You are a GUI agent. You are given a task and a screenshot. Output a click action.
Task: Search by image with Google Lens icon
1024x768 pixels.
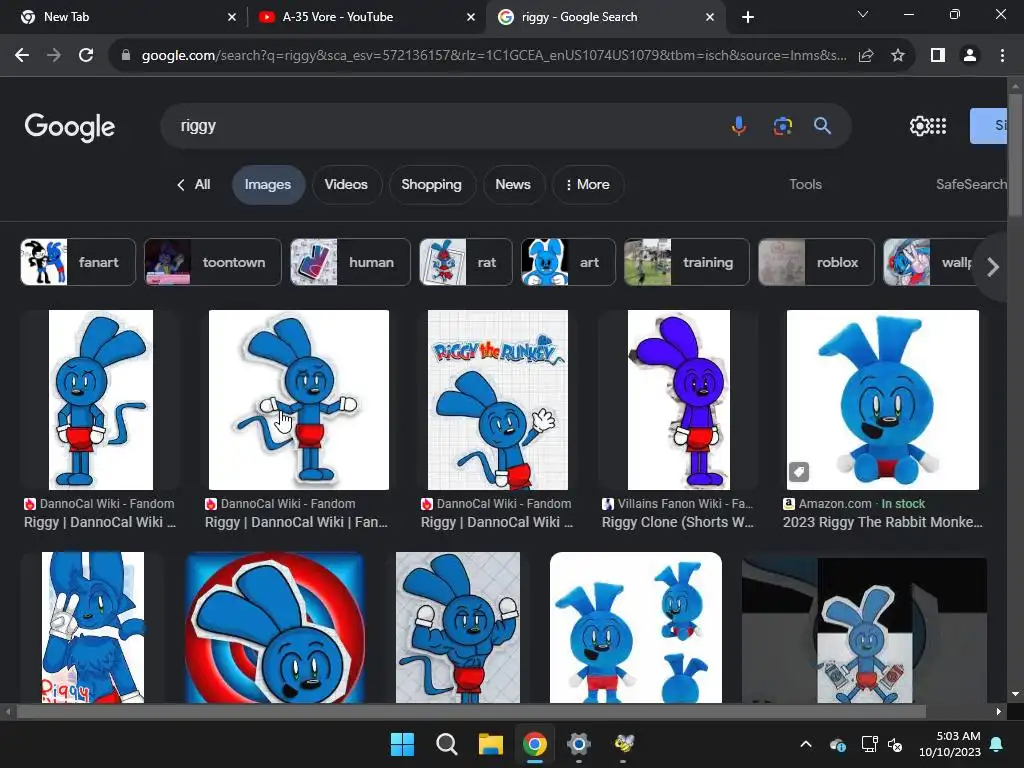782,125
